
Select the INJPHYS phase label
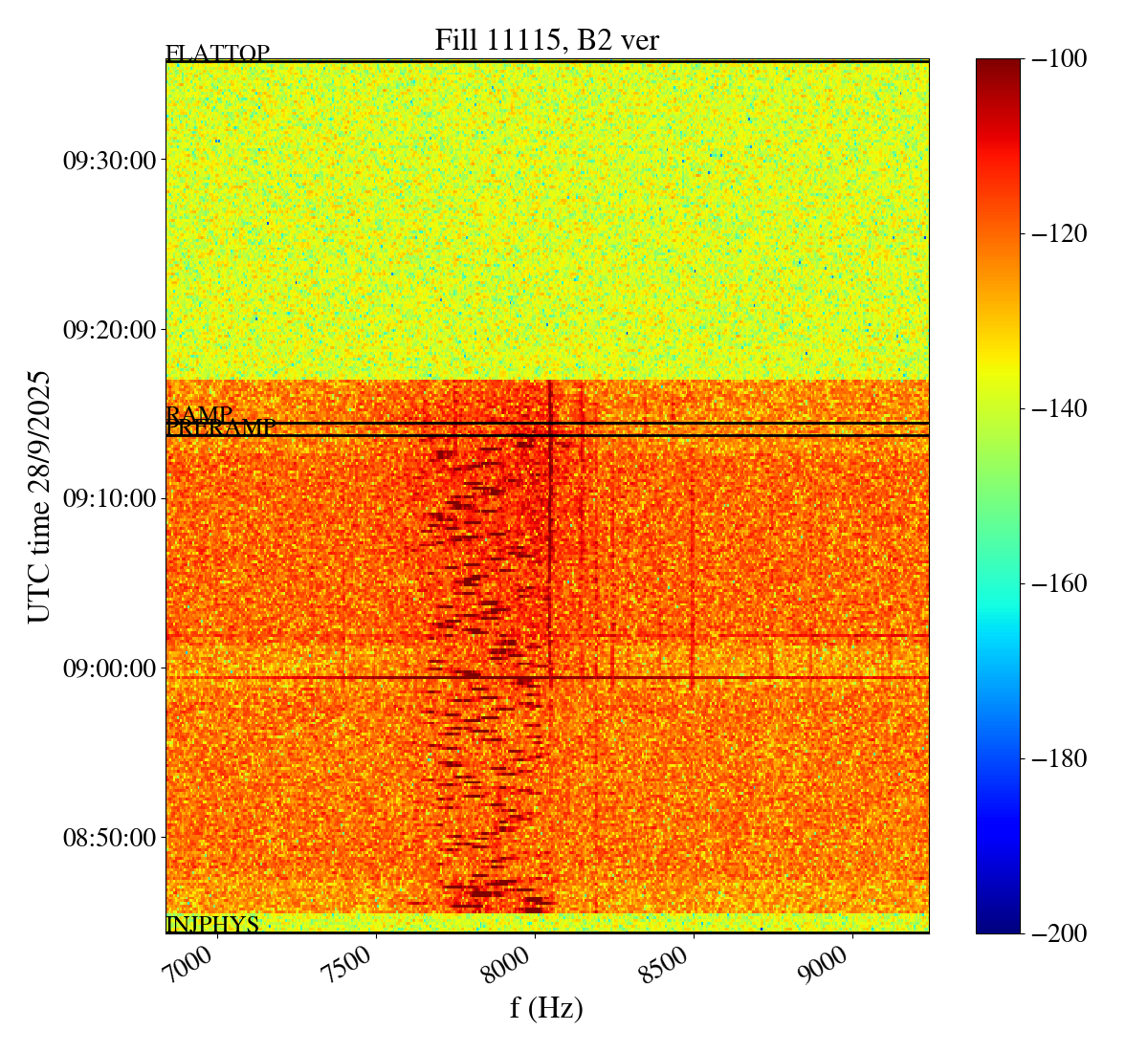click(212, 925)
